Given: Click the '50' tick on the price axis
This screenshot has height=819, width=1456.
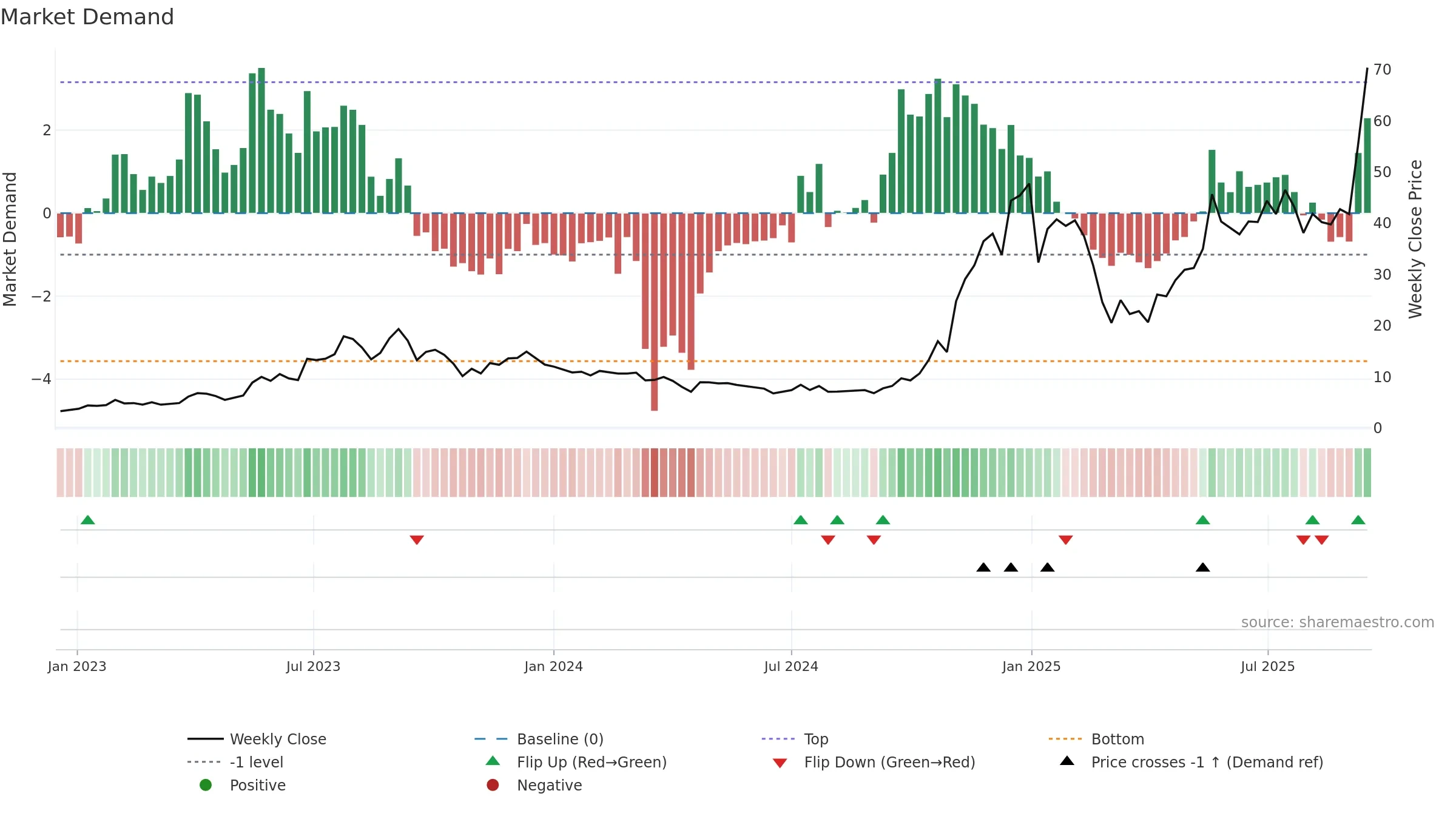Looking at the screenshot, I should coord(1383,172).
